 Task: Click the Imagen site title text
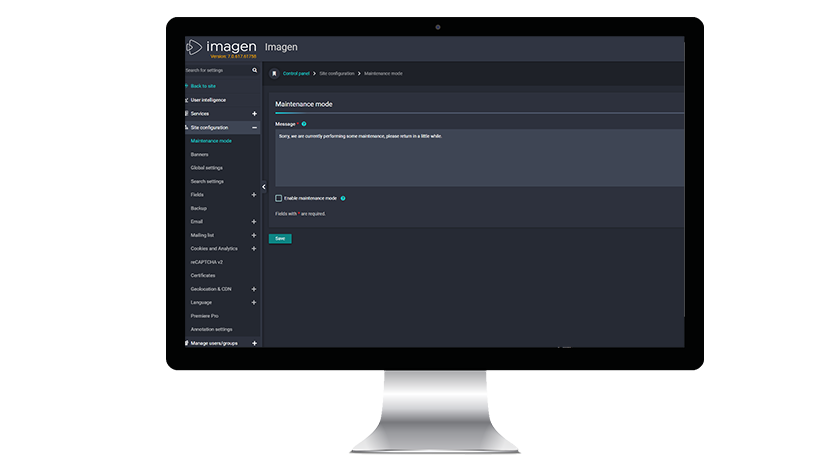[281, 47]
